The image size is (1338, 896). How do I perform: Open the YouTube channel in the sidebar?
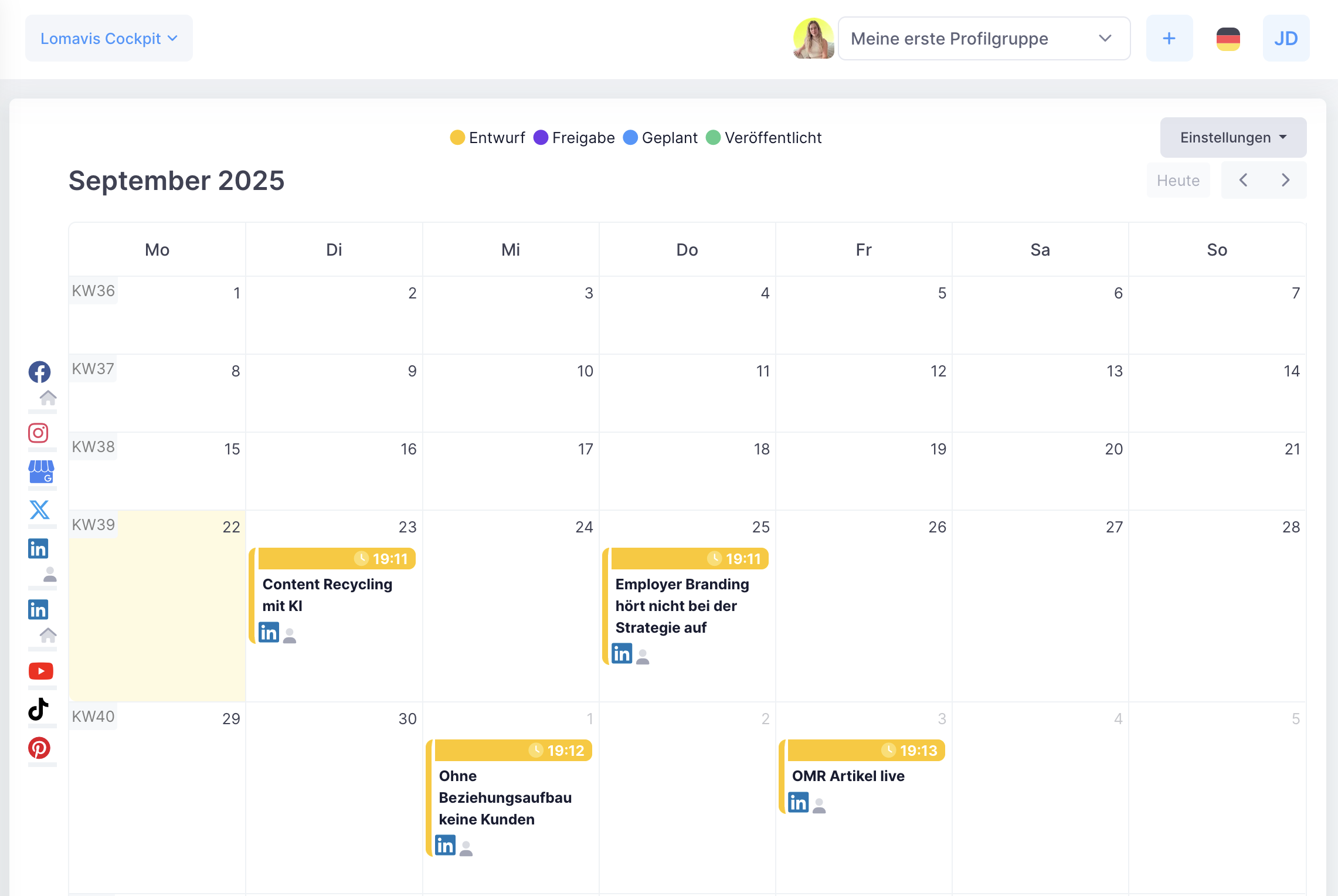click(41, 671)
